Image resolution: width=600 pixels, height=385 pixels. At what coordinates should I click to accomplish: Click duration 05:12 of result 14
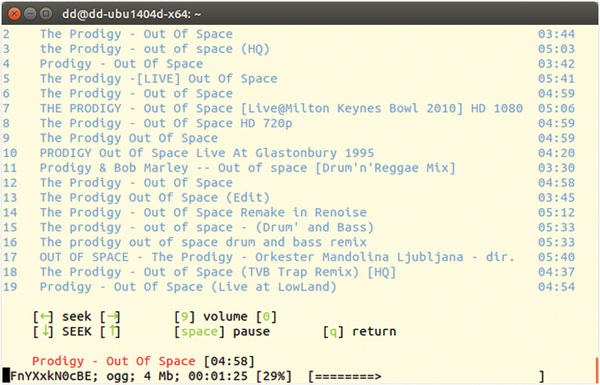[x=556, y=212]
